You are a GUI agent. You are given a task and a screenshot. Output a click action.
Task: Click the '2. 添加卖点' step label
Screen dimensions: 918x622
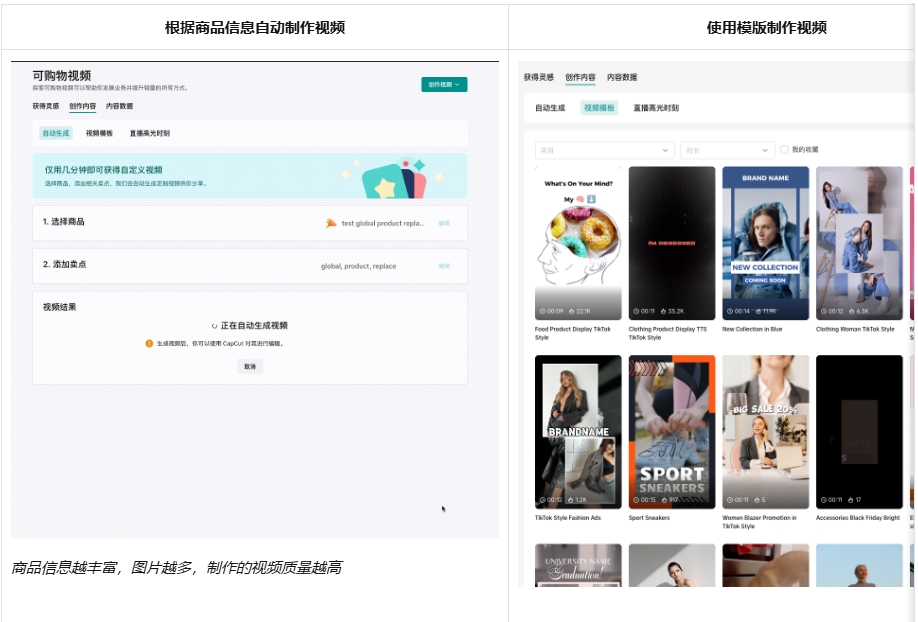pyautogui.click(x=64, y=264)
